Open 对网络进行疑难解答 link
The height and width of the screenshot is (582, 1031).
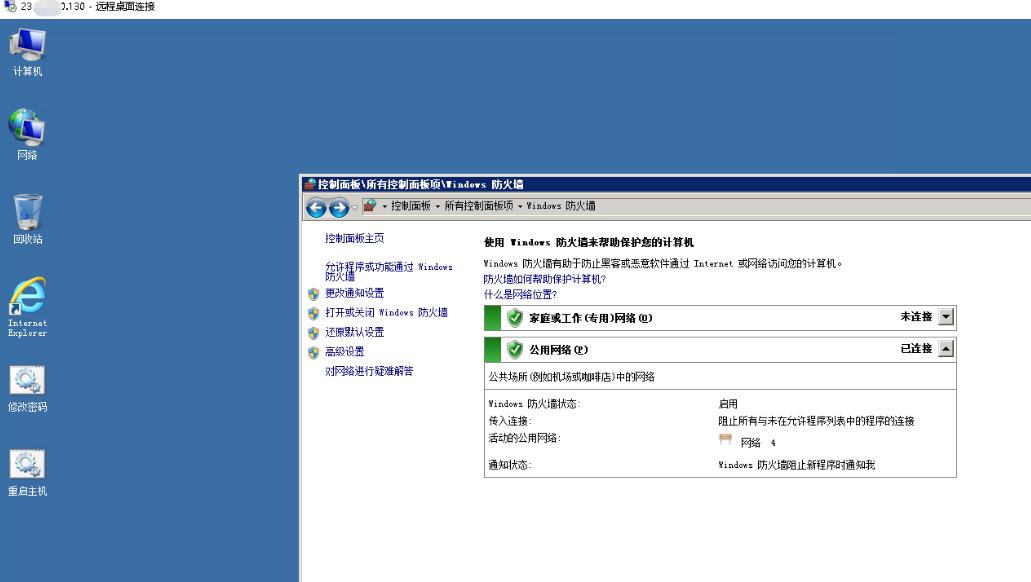pos(369,371)
